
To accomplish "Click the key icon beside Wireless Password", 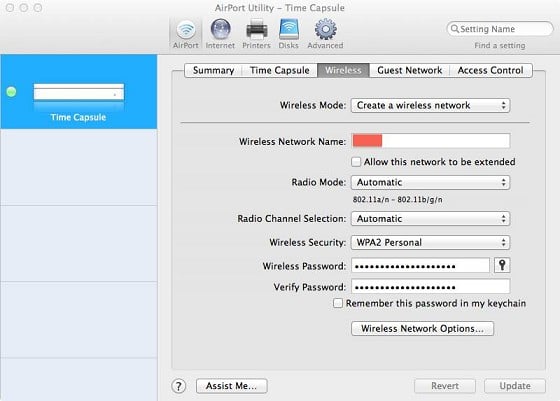I will [x=502, y=265].
